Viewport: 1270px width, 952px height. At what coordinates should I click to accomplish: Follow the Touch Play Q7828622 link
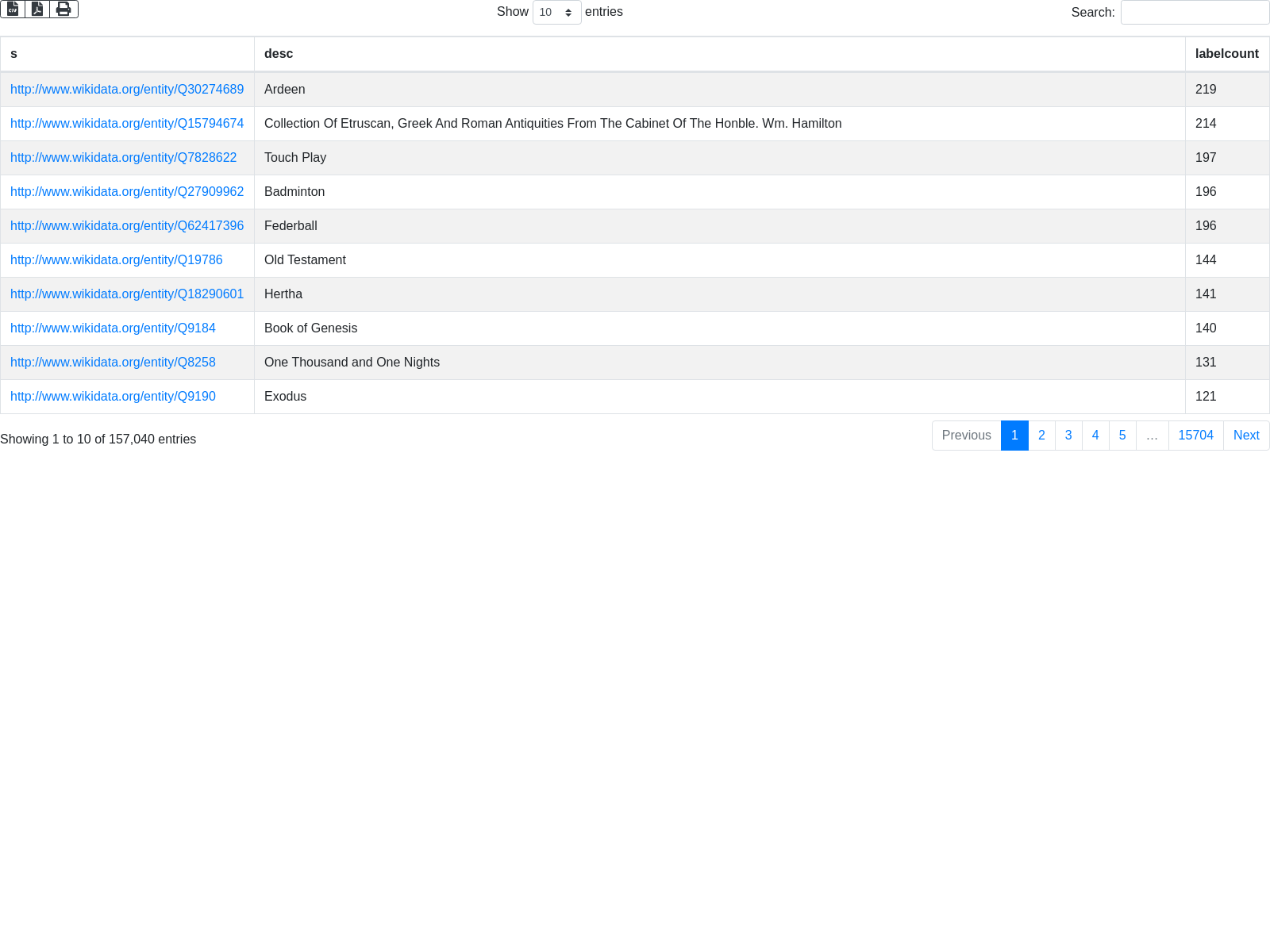[x=123, y=158]
